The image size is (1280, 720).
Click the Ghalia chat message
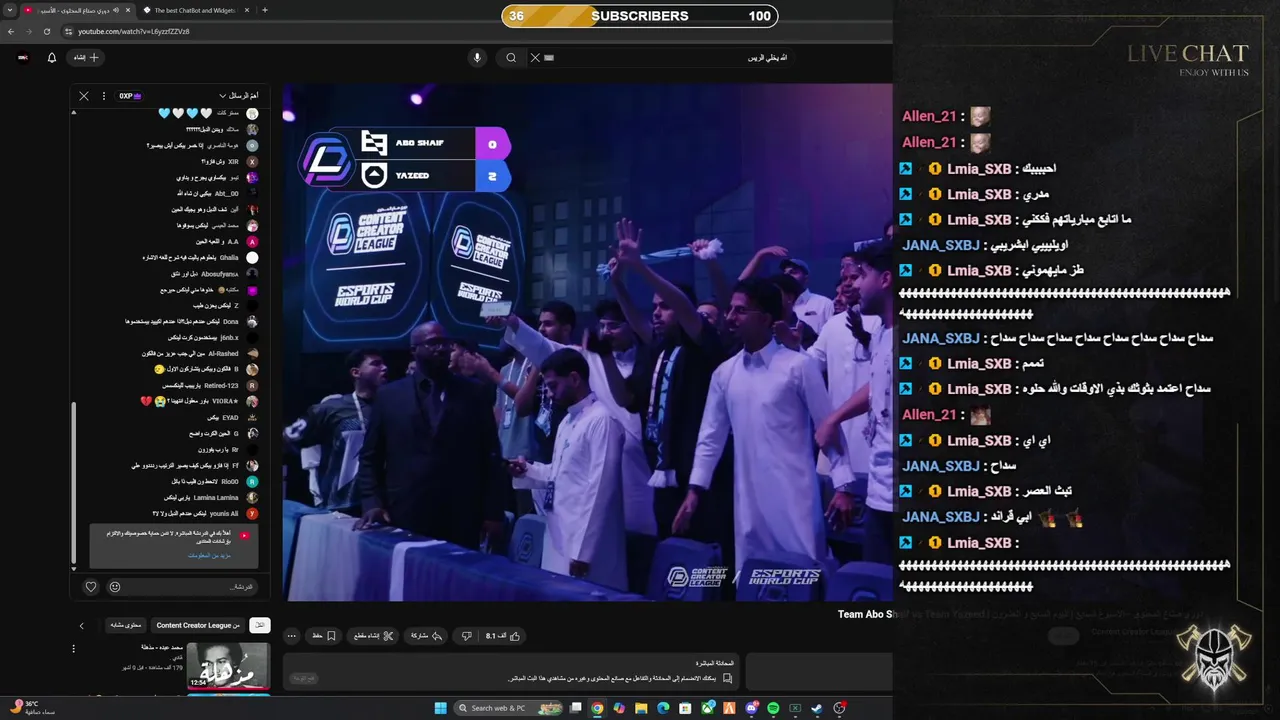[x=200, y=257]
